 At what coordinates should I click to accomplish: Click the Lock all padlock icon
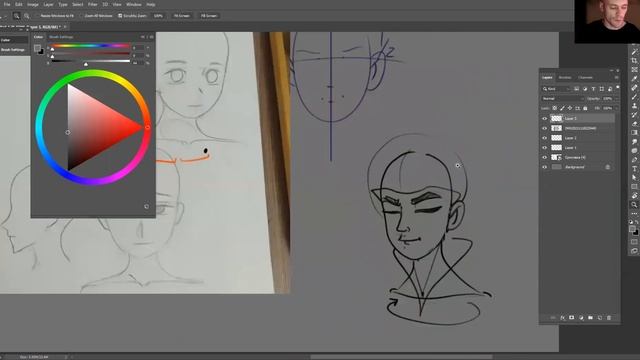click(585, 108)
